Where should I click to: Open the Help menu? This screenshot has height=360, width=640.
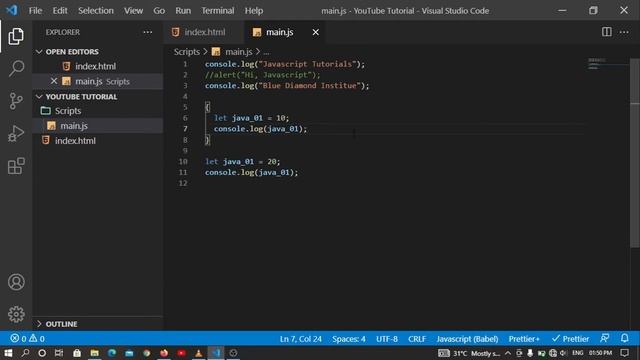(254, 11)
